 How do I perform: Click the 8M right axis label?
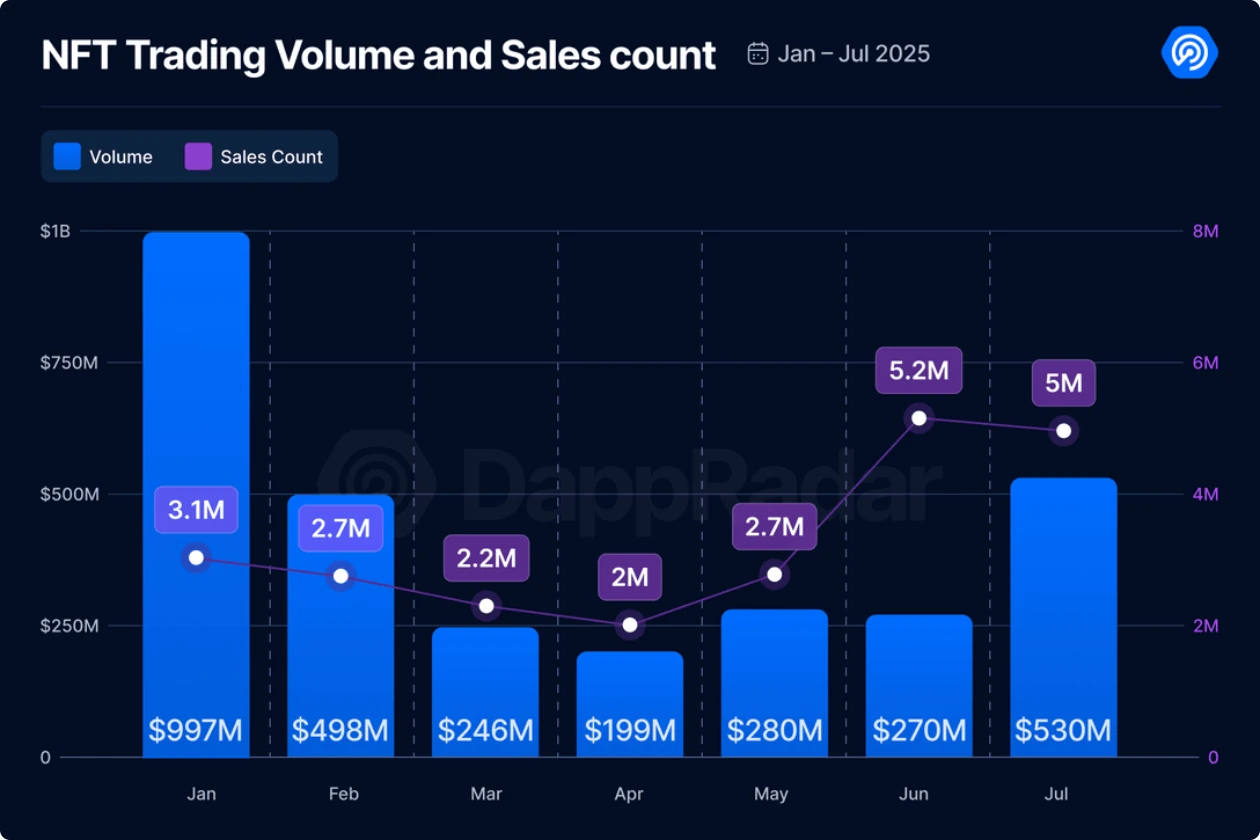coord(1205,231)
